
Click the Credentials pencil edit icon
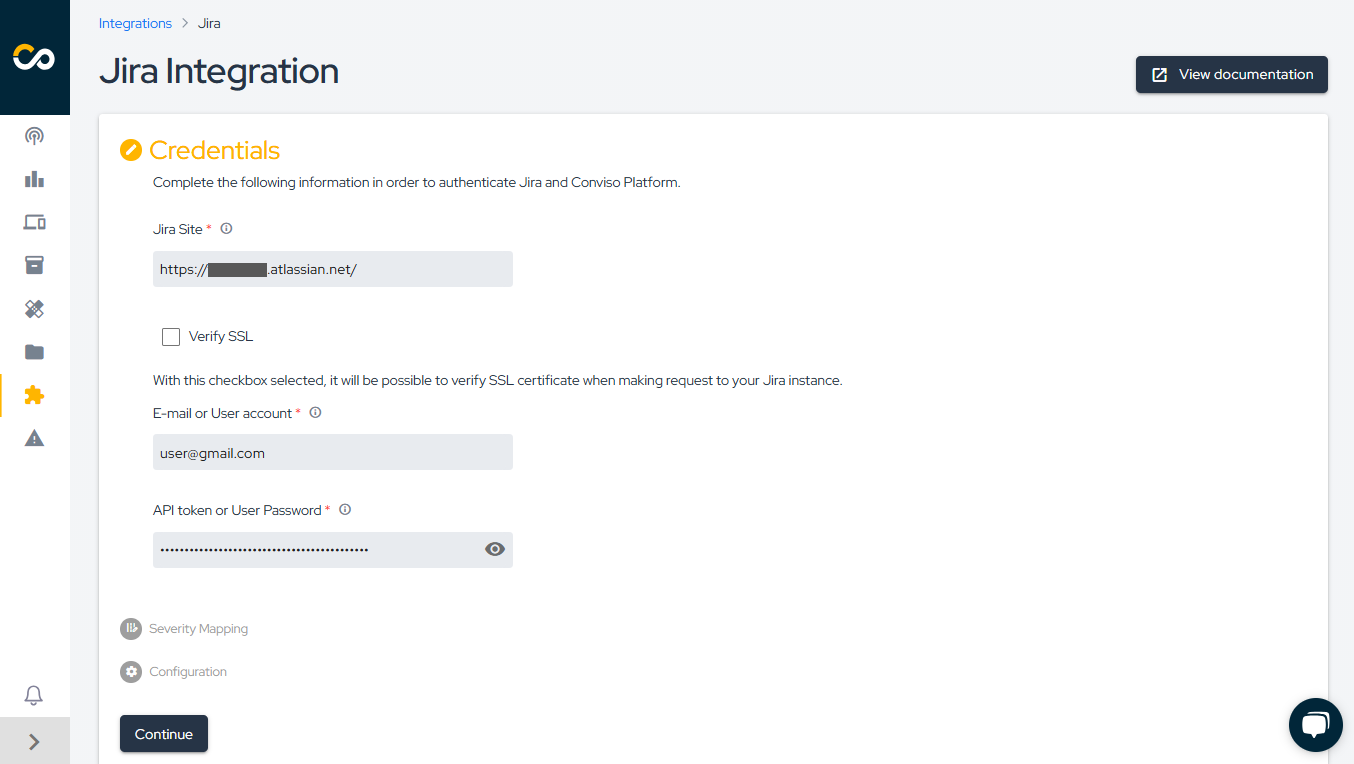[x=131, y=150]
